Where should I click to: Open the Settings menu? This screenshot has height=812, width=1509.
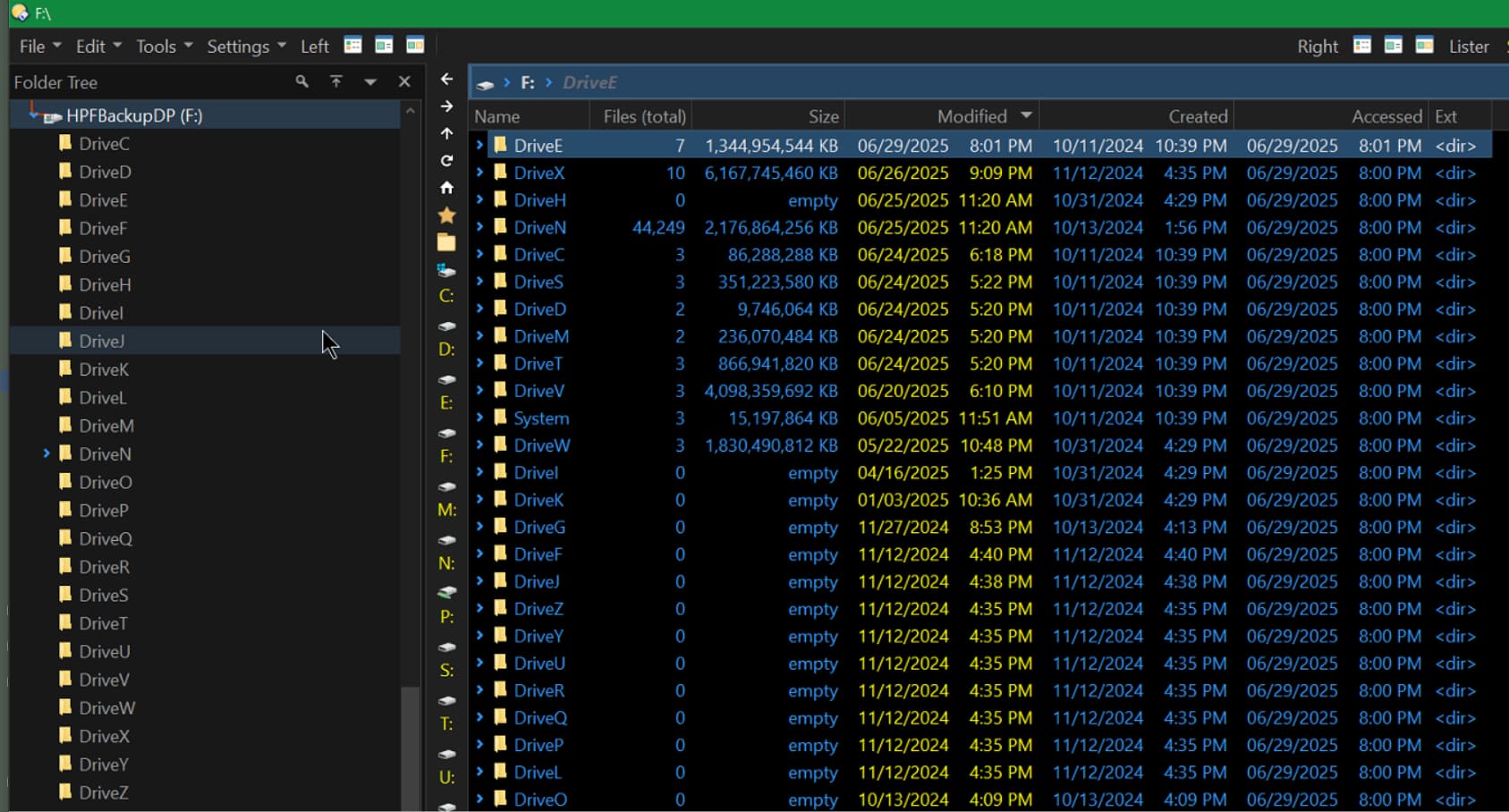click(x=245, y=47)
